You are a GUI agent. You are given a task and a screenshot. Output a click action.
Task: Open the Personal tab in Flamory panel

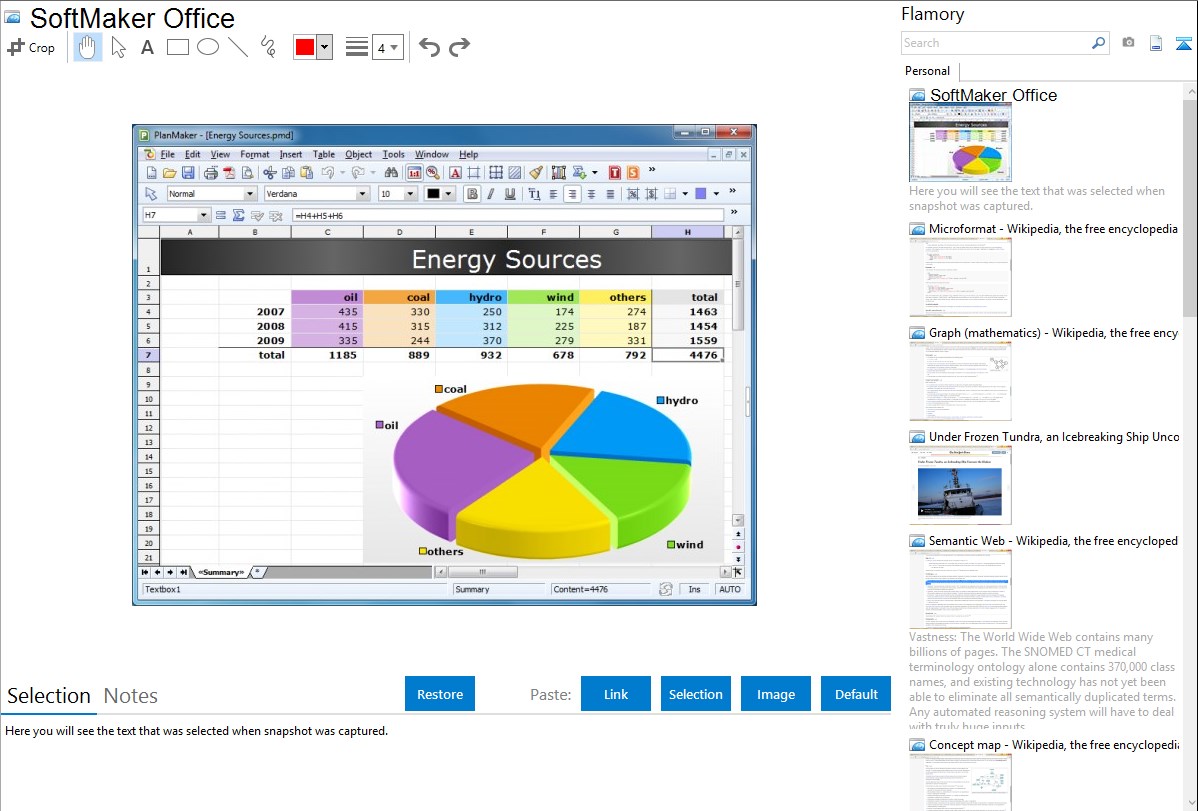coord(927,71)
